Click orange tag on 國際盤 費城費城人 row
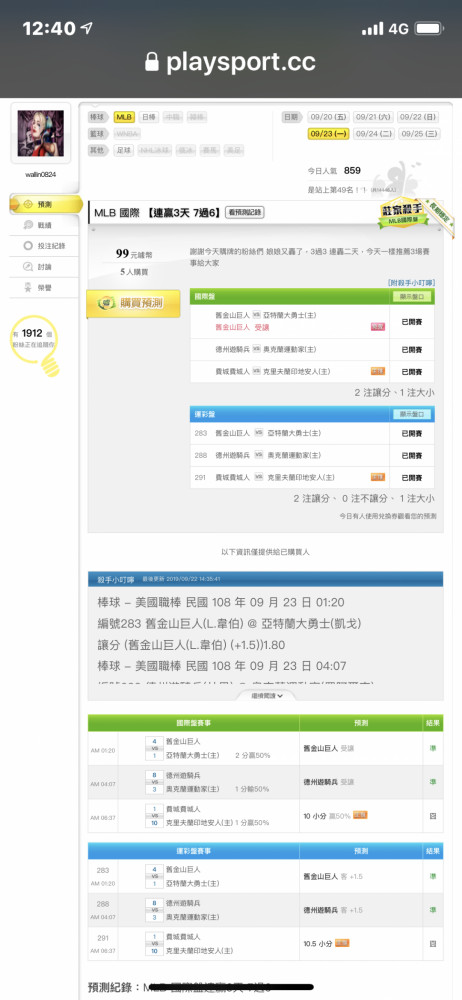The image size is (462, 1000). [x=378, y=371]
